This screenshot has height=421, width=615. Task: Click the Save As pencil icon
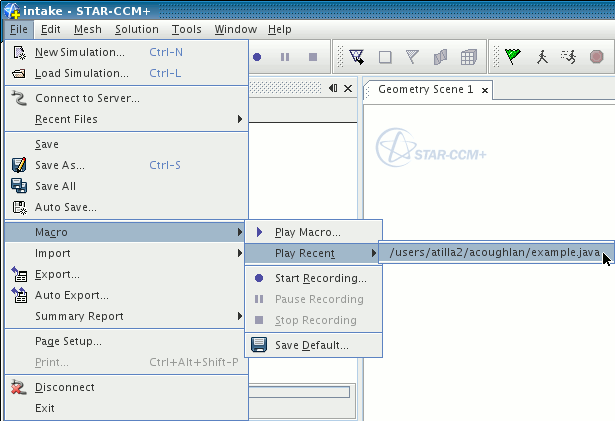(19, 165)
